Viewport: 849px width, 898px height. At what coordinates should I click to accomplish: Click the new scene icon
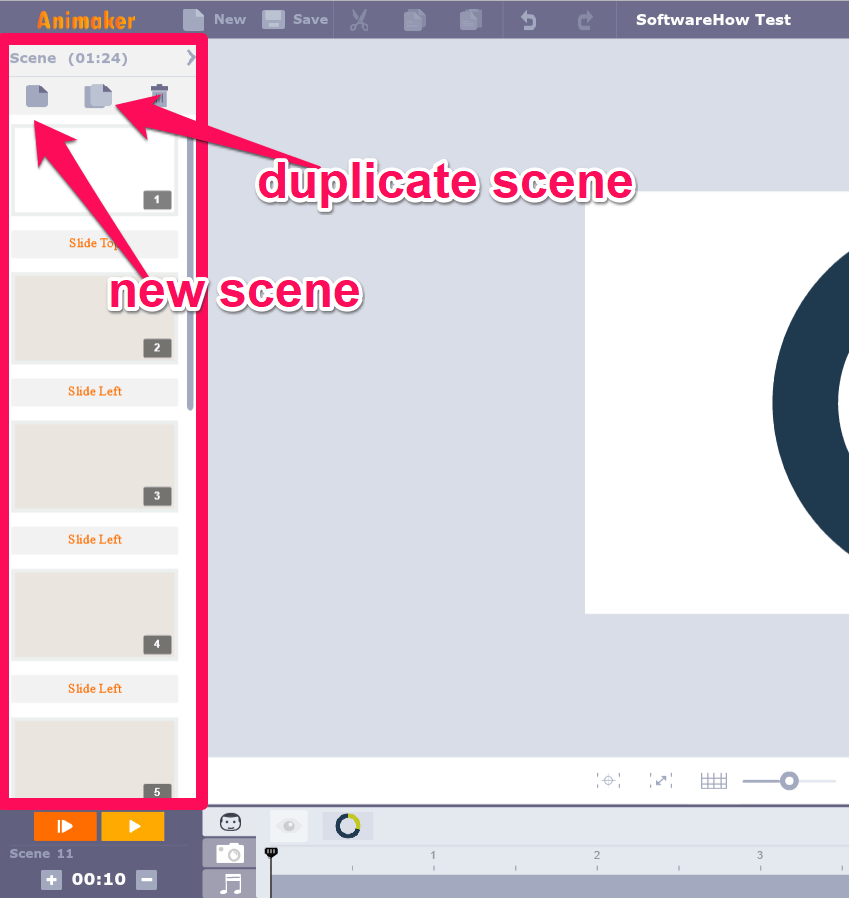[37, 96]
